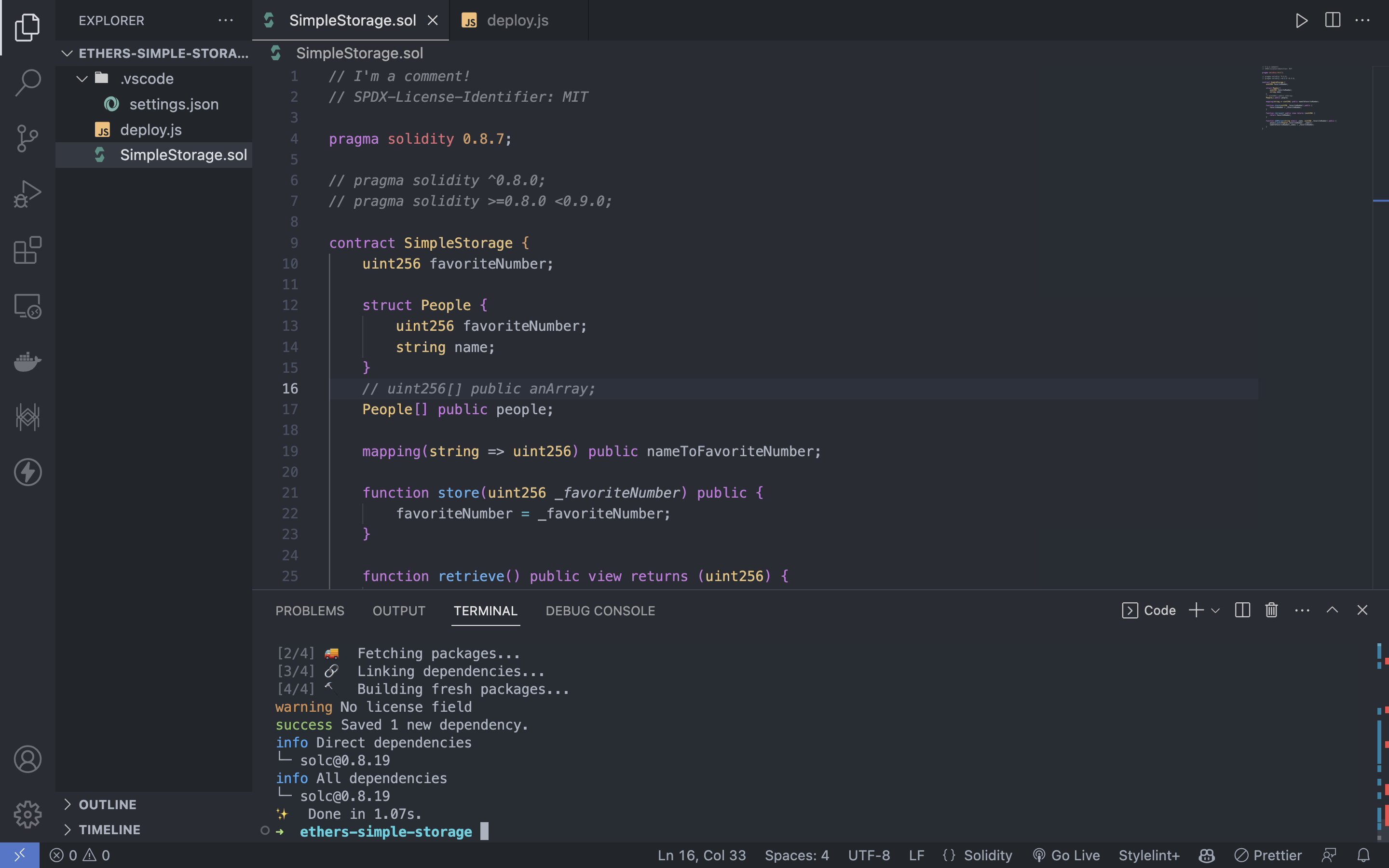Open Explorer Views and More Actions ellipsis
Viewport: 1389px width, 868px height.
pos(226,21)
